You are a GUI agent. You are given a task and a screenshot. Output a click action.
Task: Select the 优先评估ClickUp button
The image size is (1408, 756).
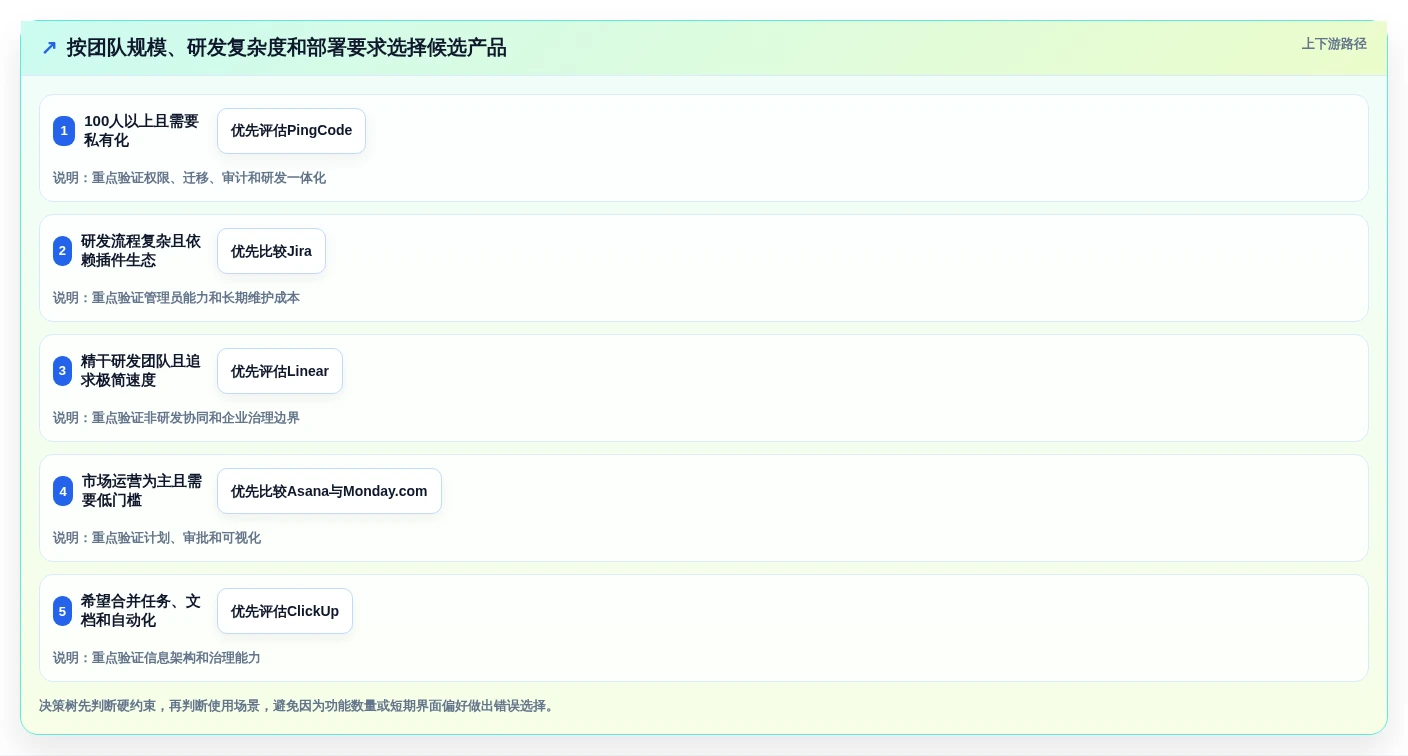point(285,611)
